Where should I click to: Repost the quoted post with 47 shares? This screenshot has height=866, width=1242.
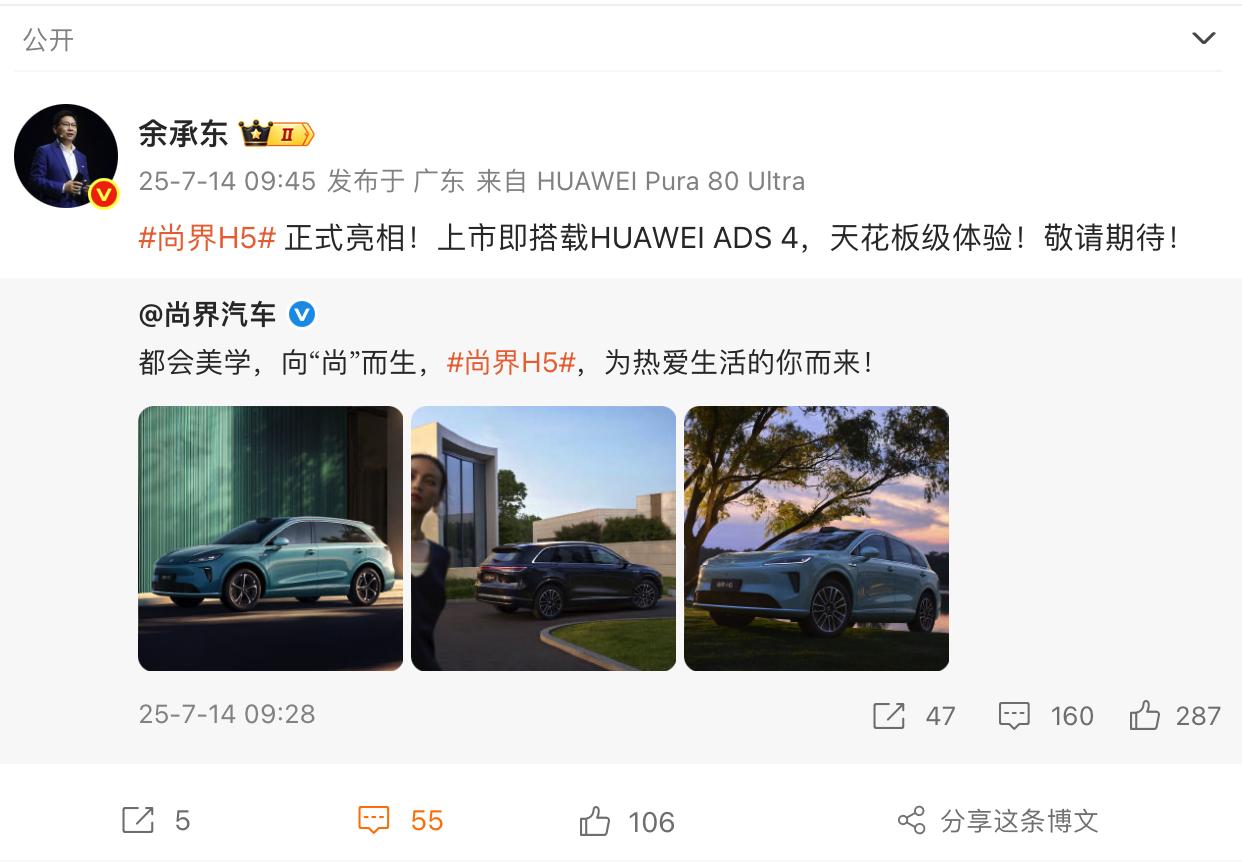[914, 716]
